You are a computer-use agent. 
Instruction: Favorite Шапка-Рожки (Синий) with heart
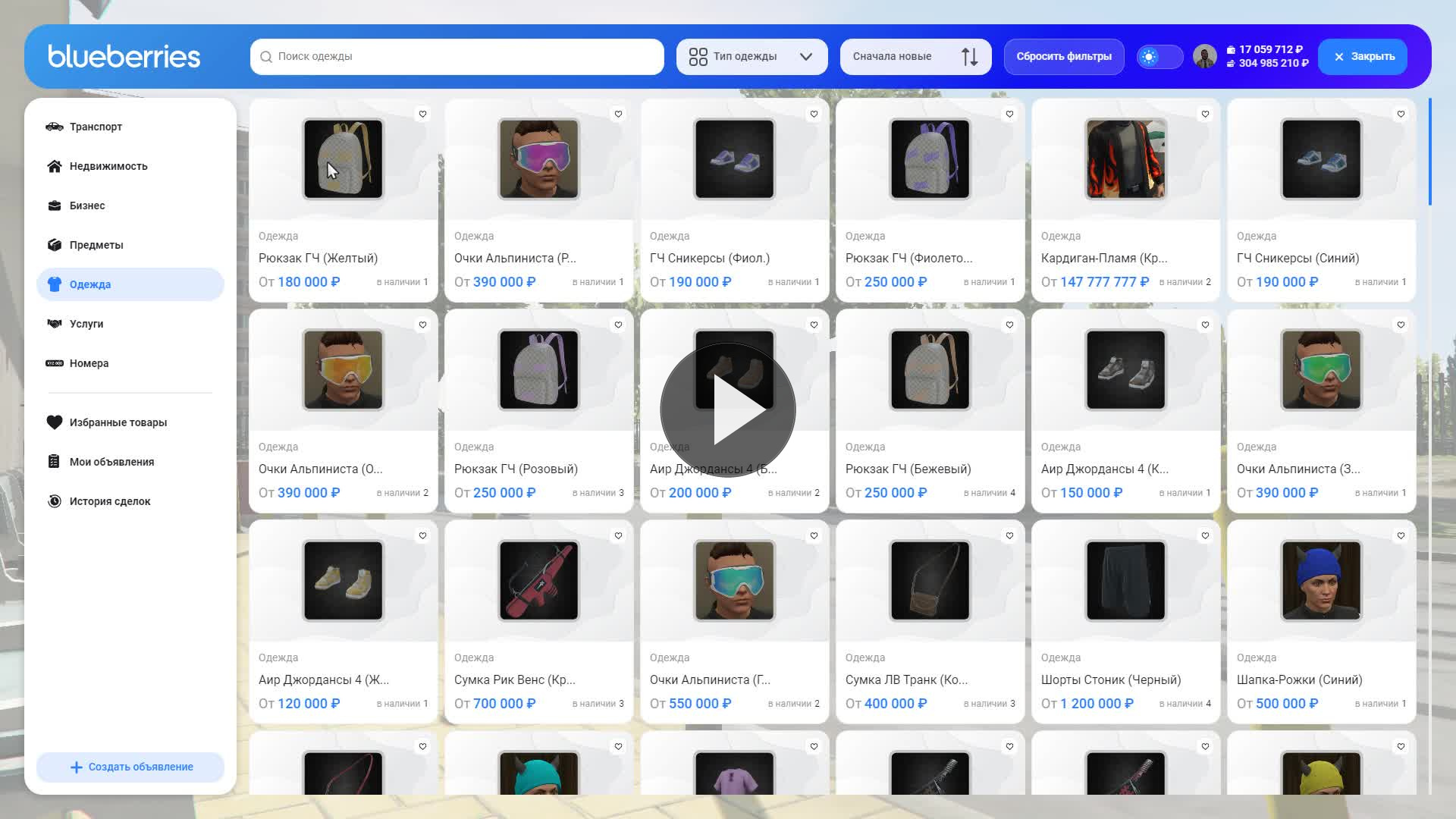(1401, 536)
